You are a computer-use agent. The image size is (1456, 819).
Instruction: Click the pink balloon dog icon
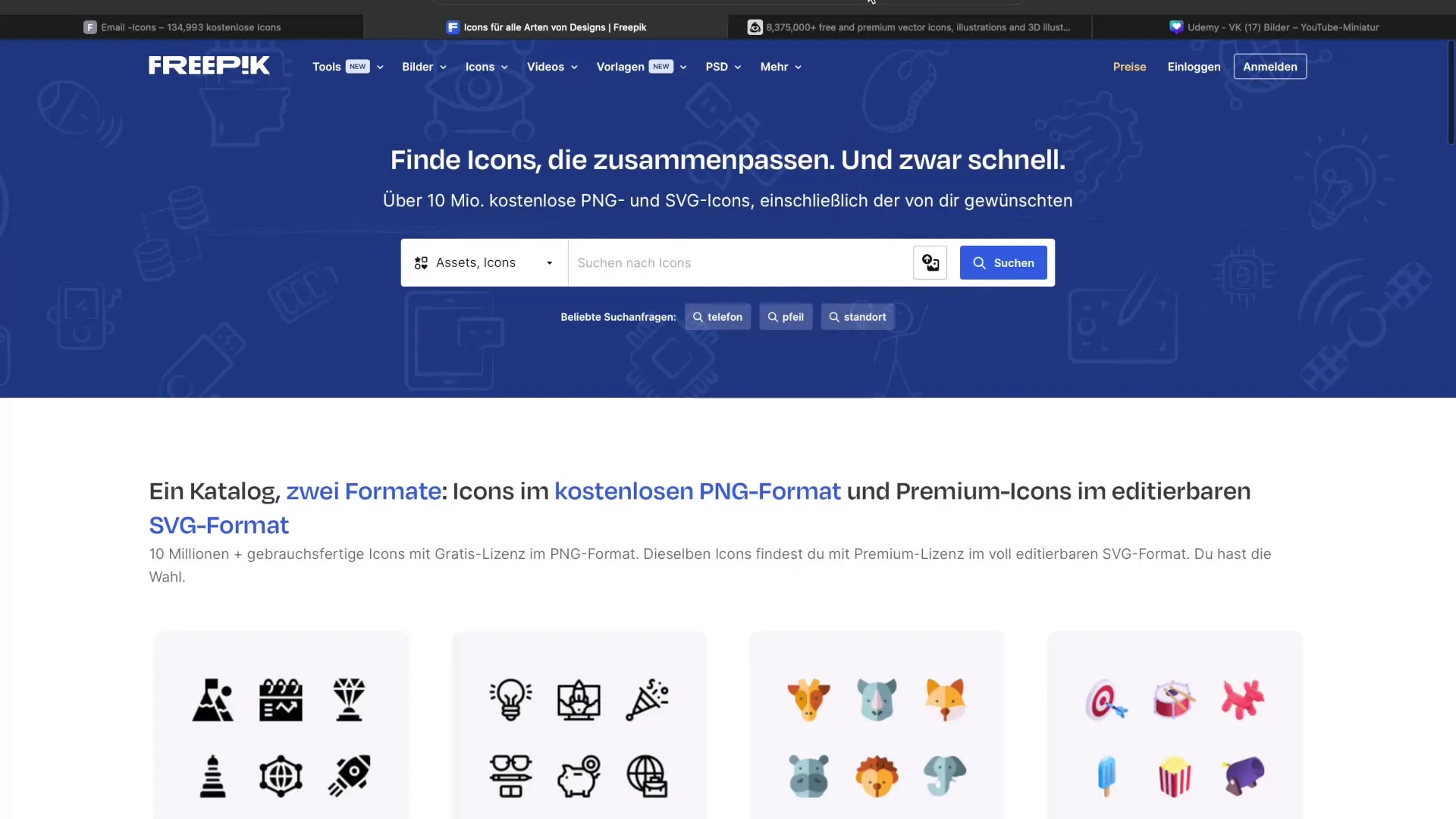[x=1243, y=699]
